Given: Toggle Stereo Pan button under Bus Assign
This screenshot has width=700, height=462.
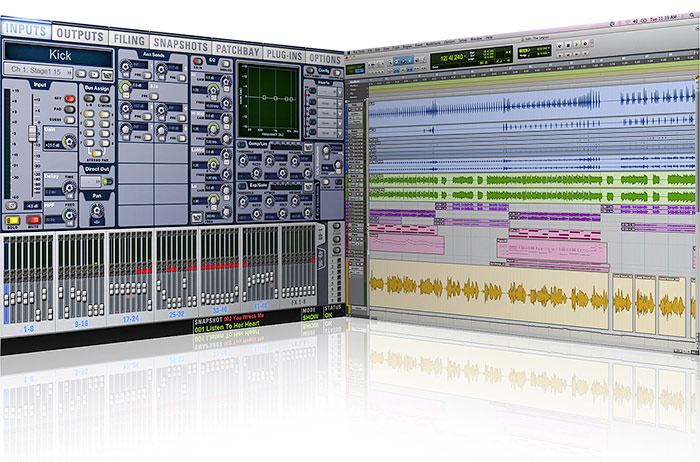Looking at the screenshot, I should (x=96, y=153).
